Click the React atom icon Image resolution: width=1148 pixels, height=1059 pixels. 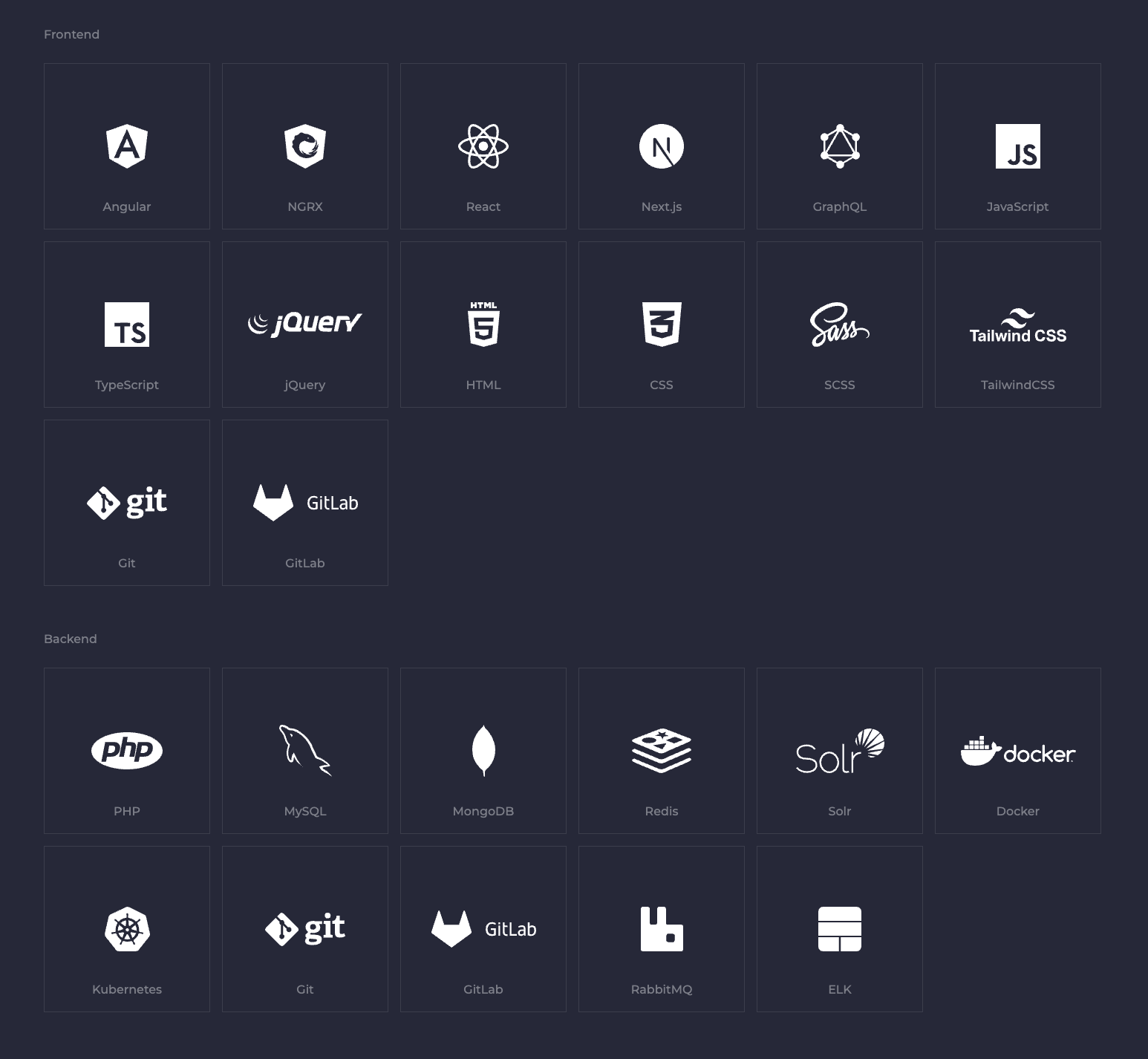483,146
